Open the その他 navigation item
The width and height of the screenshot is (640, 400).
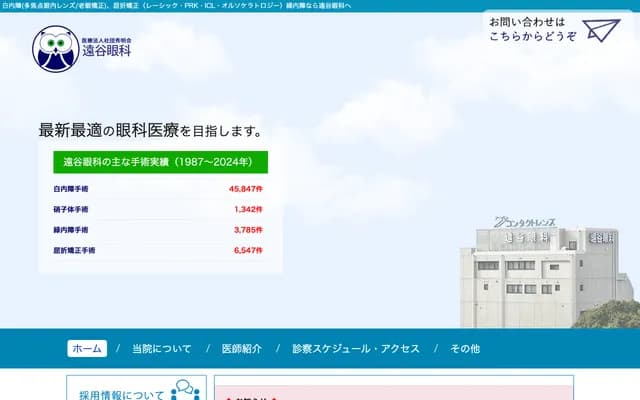(x=465, y=349)
